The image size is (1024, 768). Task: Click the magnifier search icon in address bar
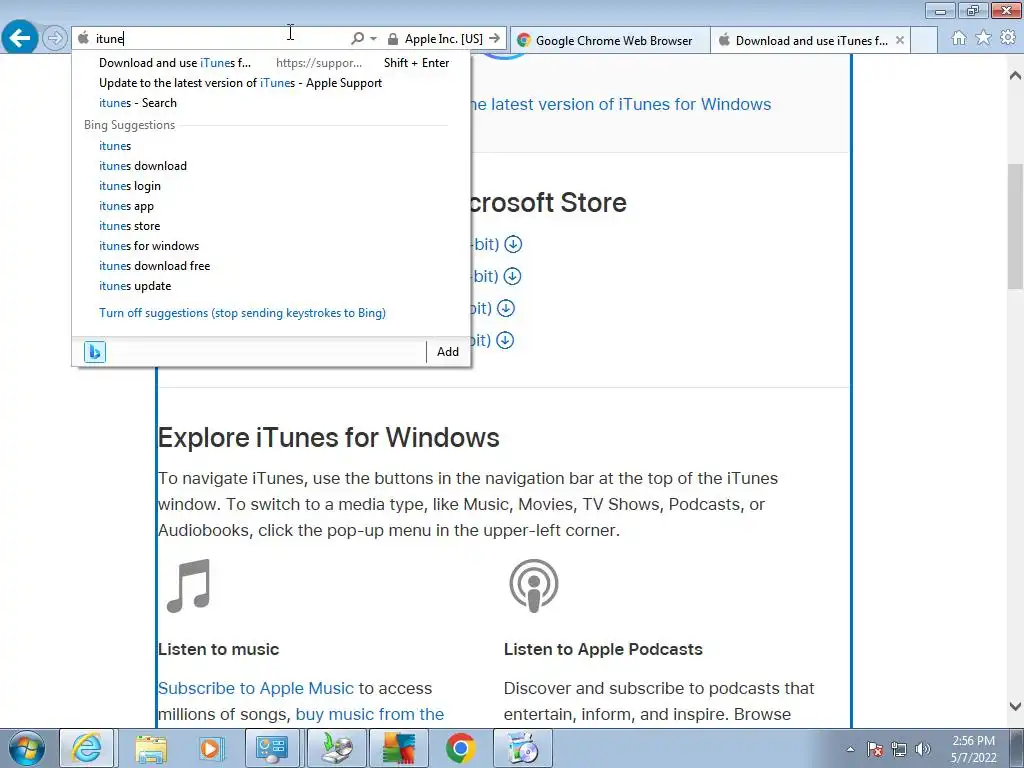coord(357,39)
